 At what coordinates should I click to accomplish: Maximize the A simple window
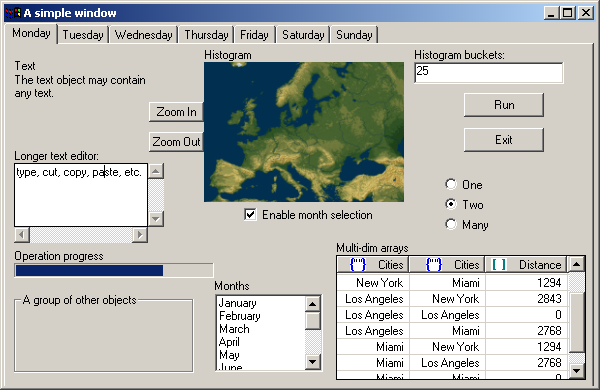568,13
